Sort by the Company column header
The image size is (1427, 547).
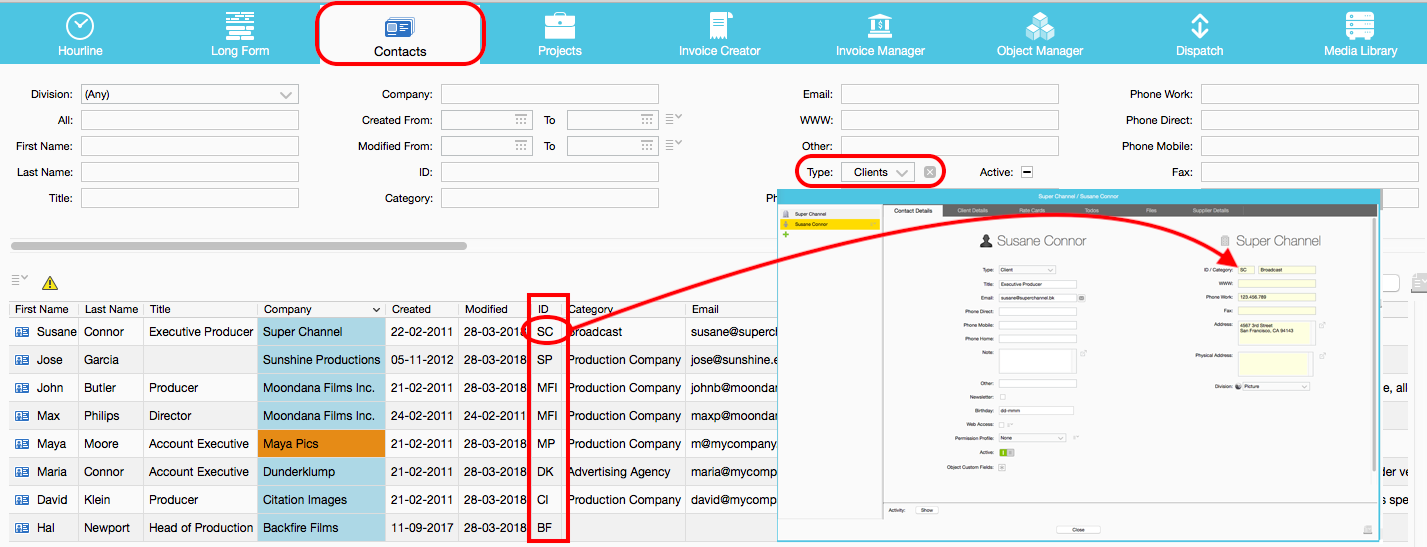click(x=321, y=309)
